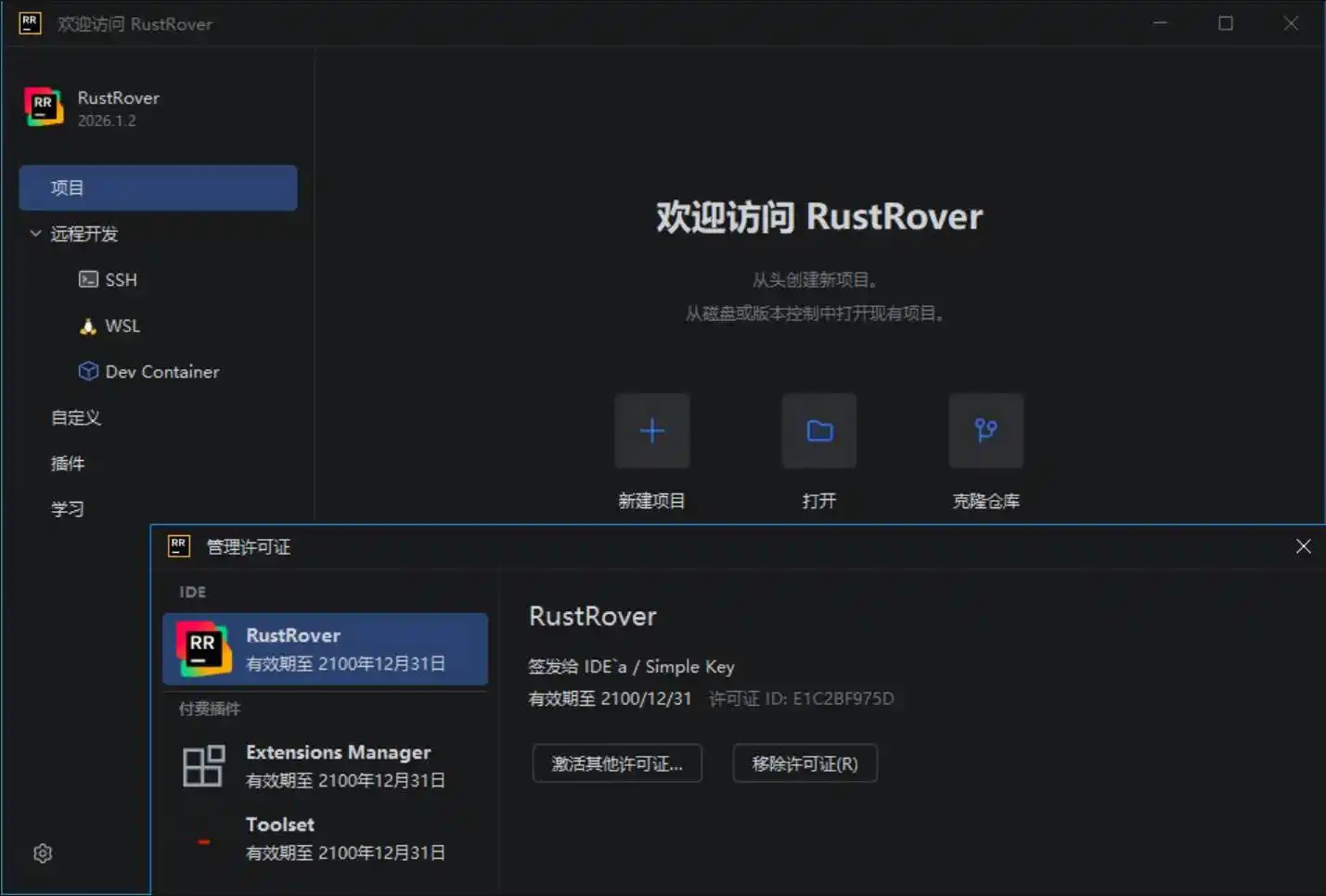Click the Clone Repository branch icon
This screenshot has height=896, width=1326.
(x=985, y=430)
